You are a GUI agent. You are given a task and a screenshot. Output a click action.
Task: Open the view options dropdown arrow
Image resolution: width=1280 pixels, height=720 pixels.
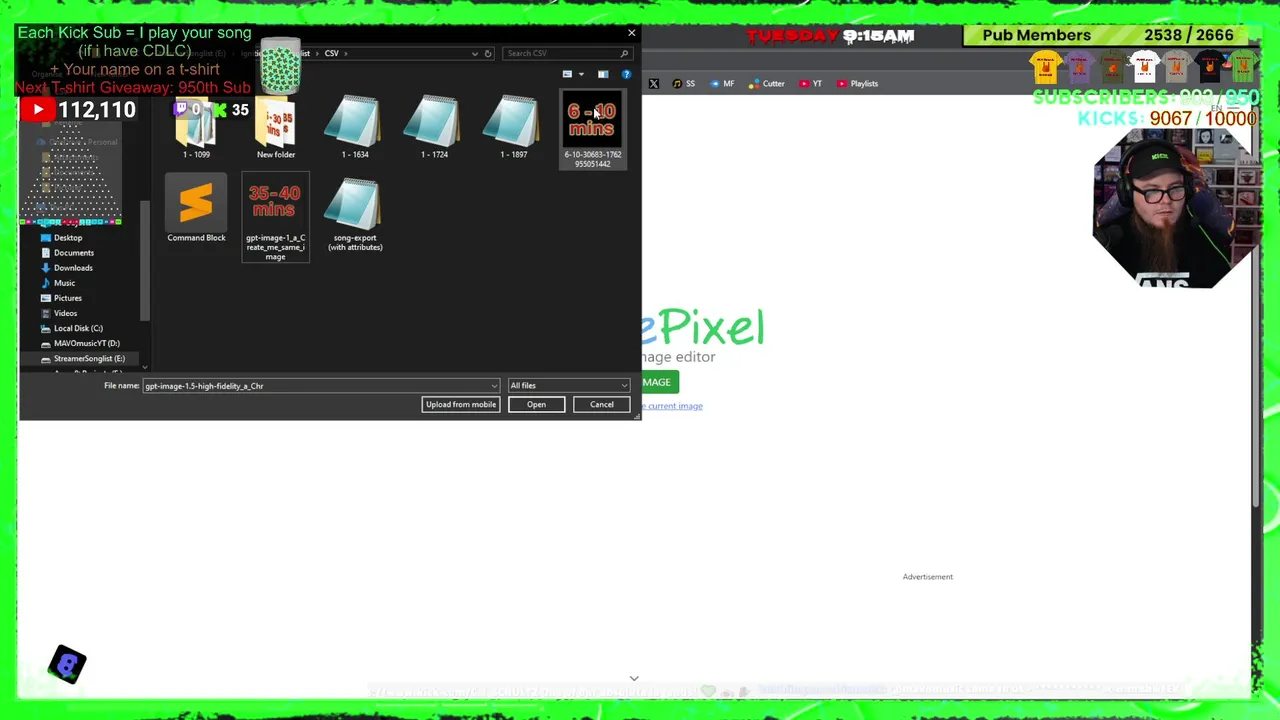click(581, 75)
